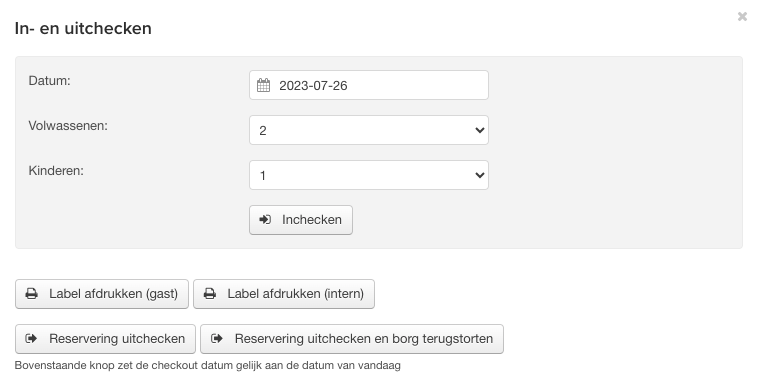Image resolution: width=760 pixels, height=375 pixels.
Task: Print the guest label (gast)
Action: [102, 294]
